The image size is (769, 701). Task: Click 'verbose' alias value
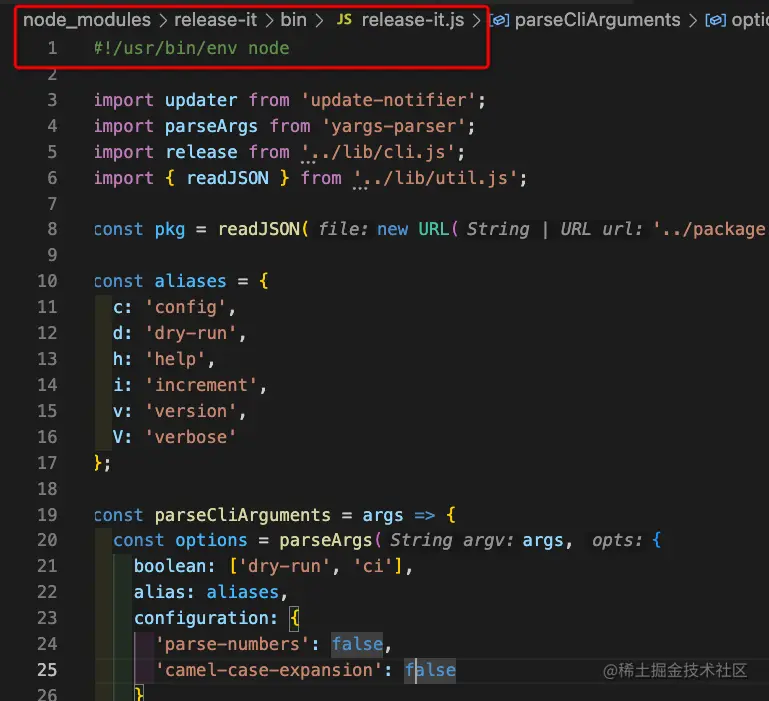tap(190, 437)
